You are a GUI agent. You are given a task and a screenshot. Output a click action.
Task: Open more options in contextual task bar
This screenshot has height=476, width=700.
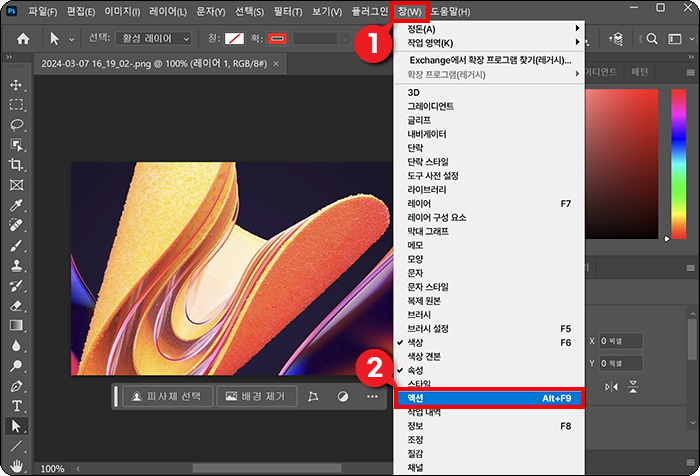(x=372, y=397)
